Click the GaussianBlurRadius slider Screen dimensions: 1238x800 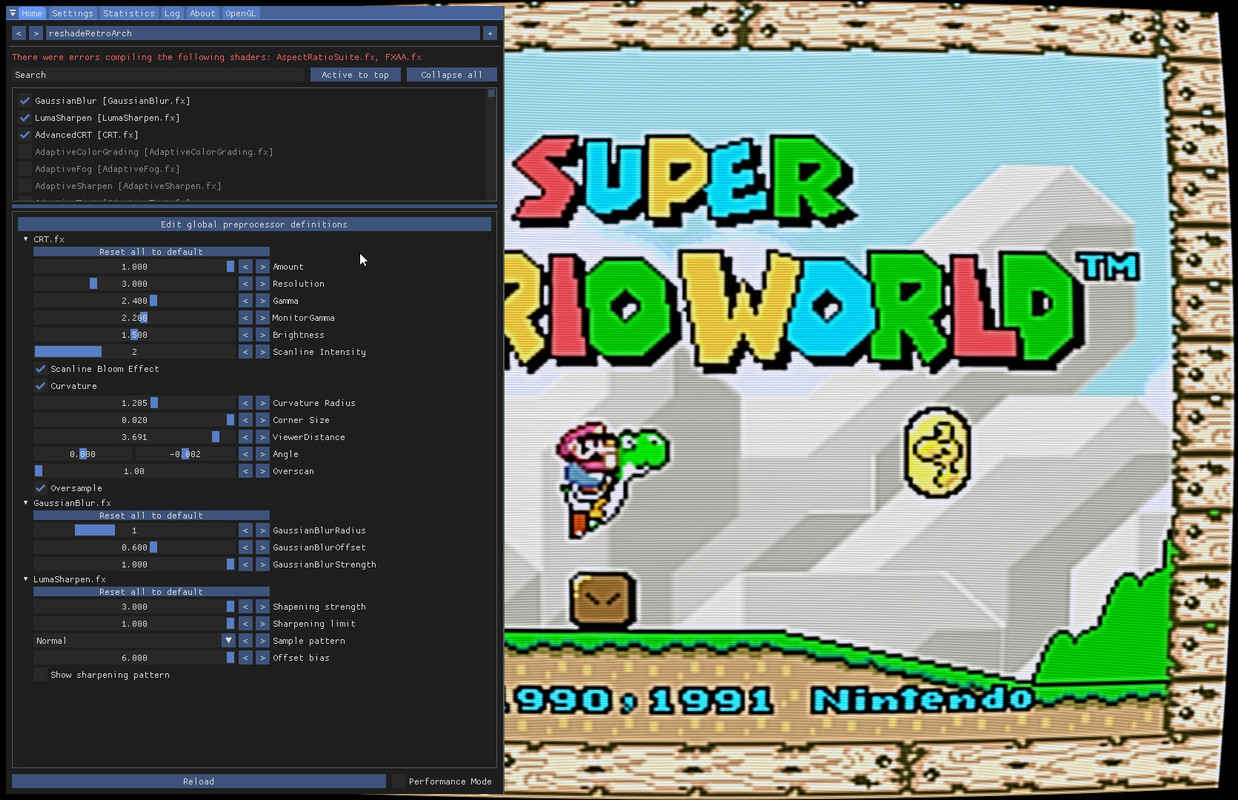click(134, 531)
